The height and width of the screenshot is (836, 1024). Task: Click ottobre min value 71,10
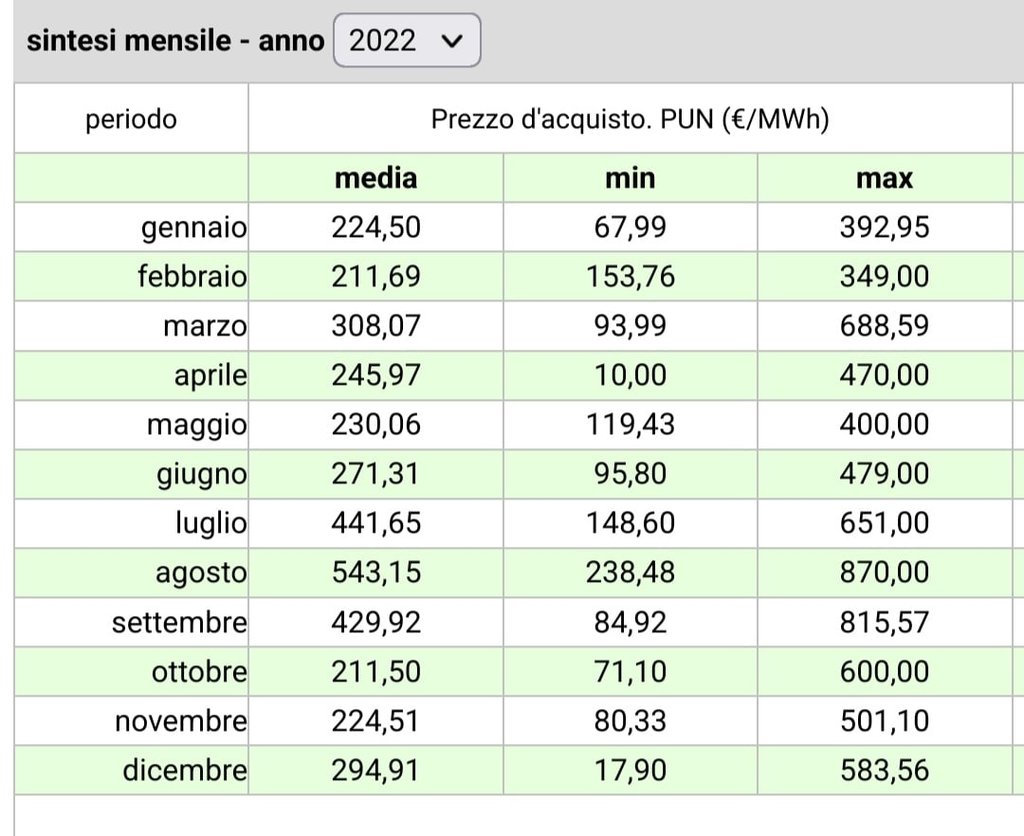point(630,671)
